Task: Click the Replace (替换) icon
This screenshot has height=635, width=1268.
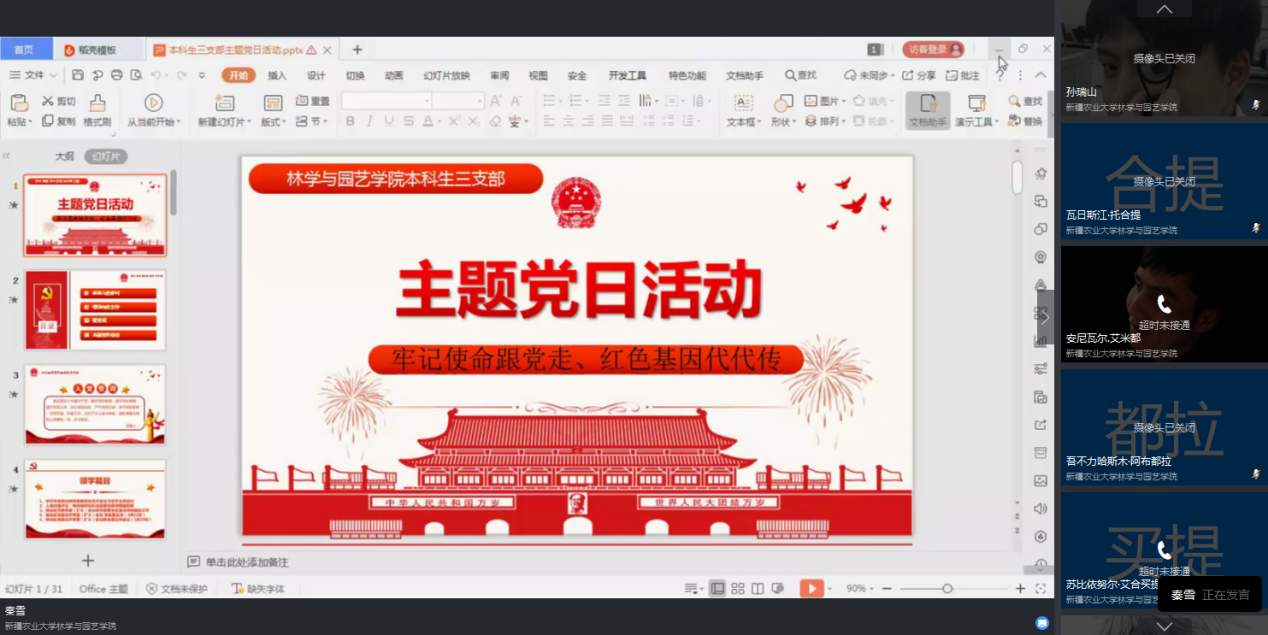Action: tap(1026, 122)
